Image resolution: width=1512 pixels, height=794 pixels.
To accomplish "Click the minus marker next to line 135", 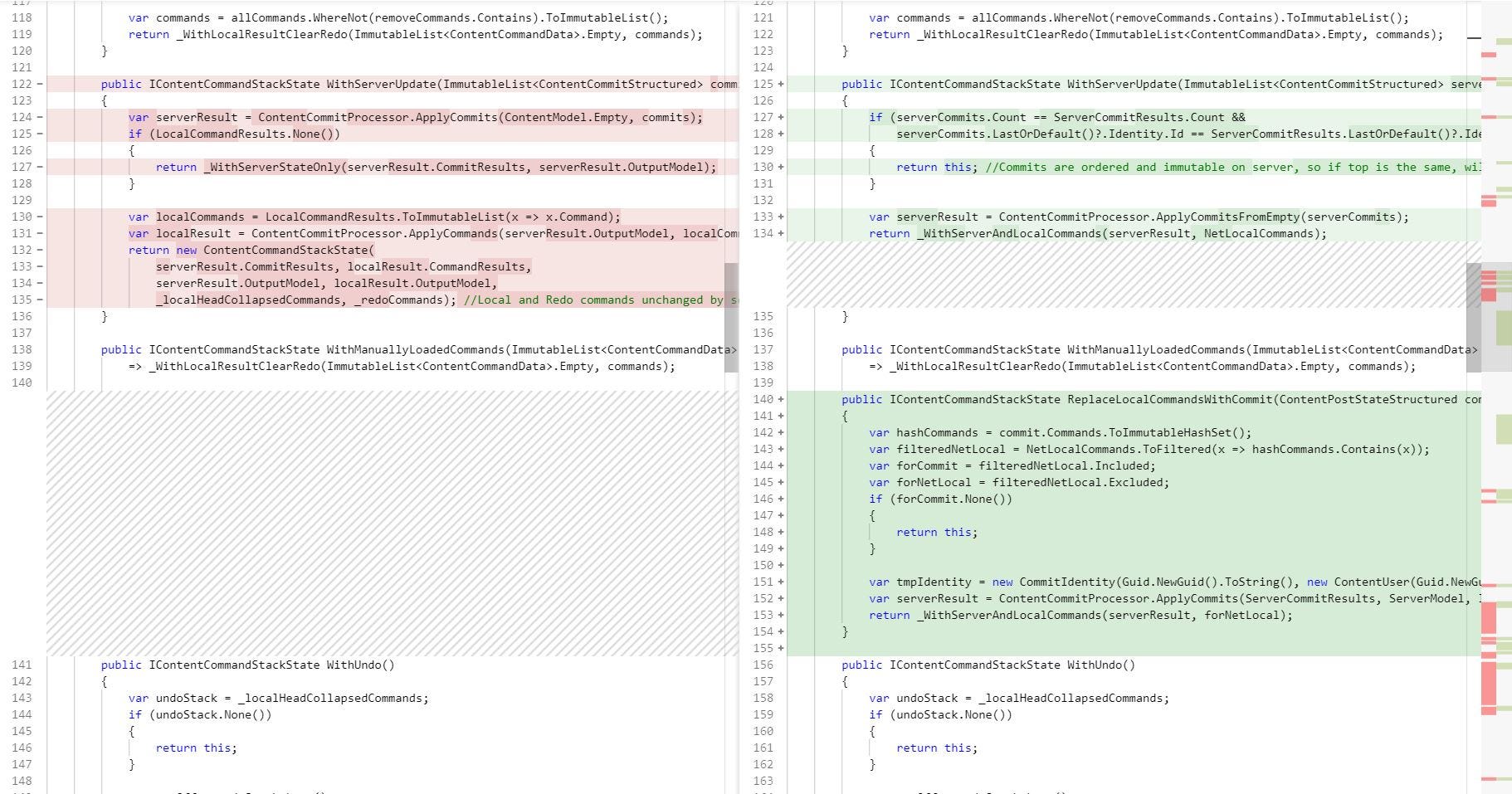I will tap(40, 300).
